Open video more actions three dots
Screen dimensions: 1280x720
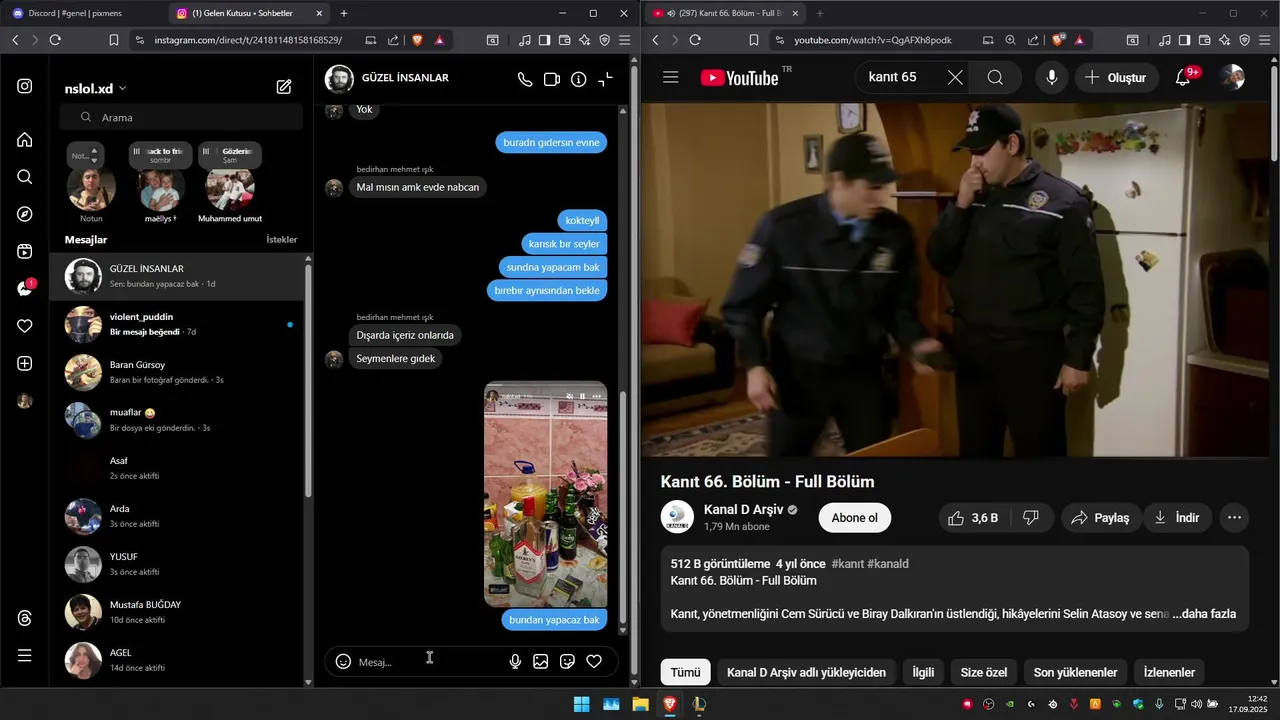tap(1234, 518)
